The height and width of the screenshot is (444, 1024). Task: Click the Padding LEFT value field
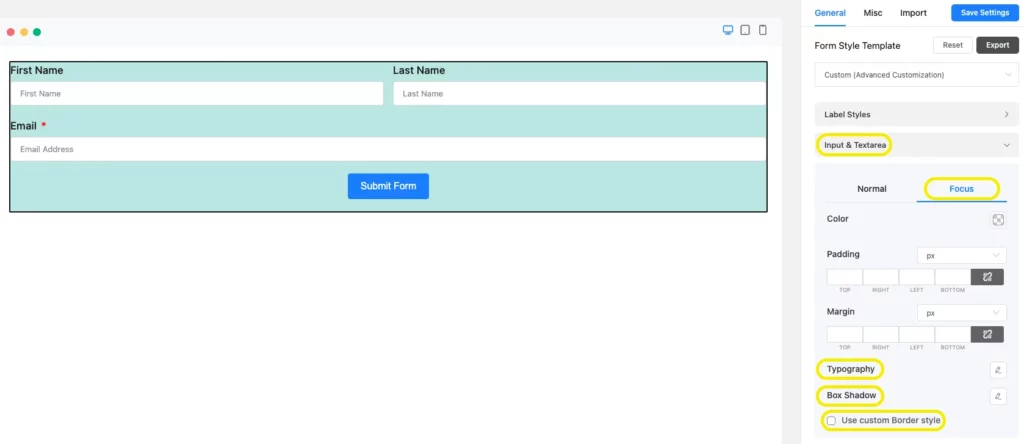pyautogui.click(x=916, y=277)
